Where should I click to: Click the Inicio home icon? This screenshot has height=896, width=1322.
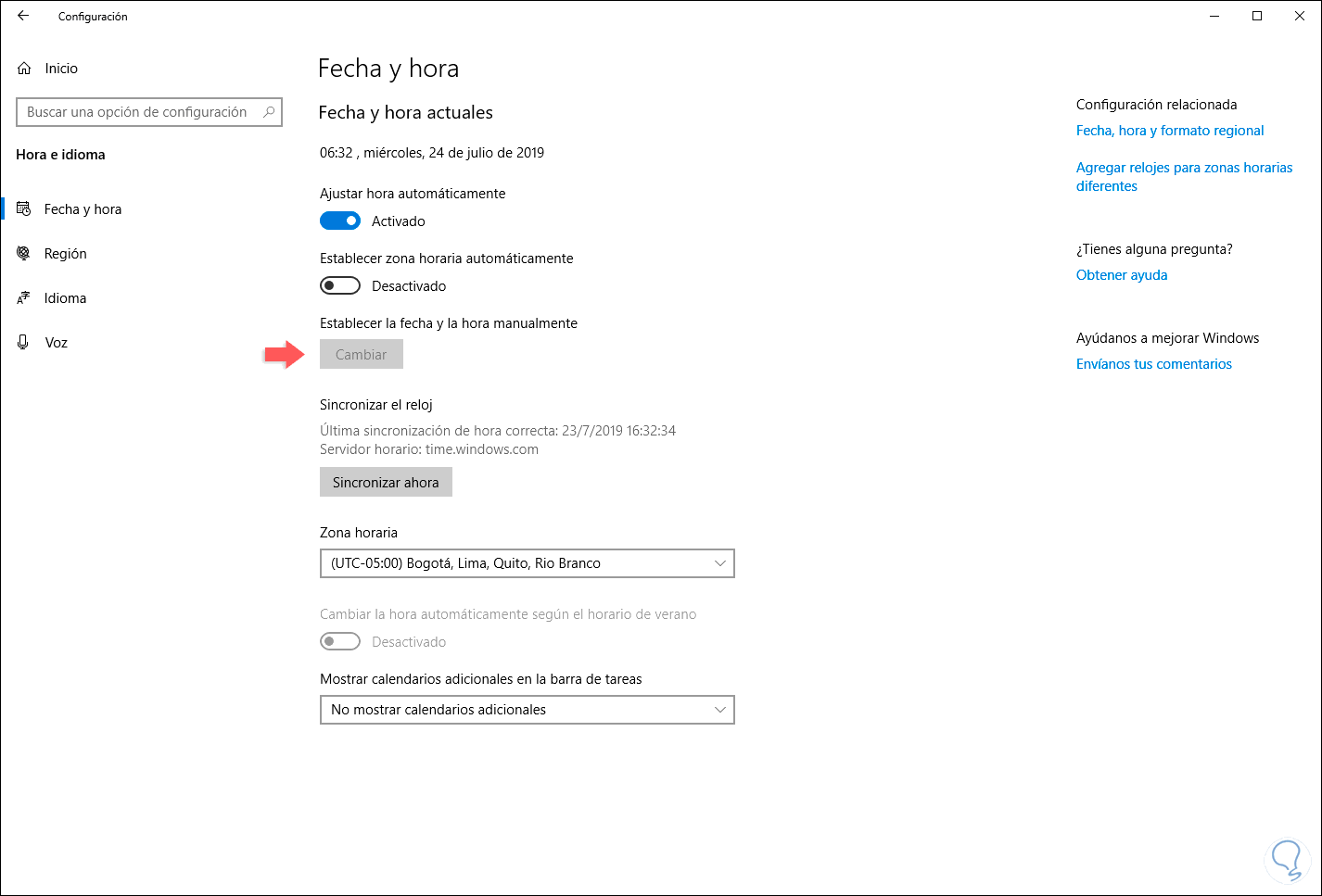coord(24,69)
